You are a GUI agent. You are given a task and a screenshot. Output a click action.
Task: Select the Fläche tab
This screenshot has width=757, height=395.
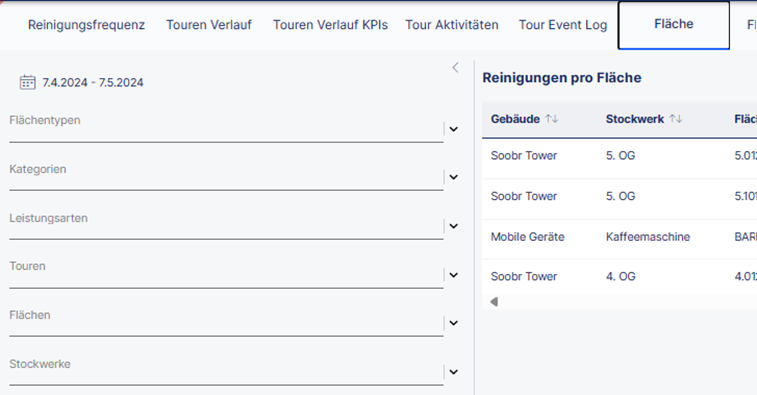coord(674,25)
